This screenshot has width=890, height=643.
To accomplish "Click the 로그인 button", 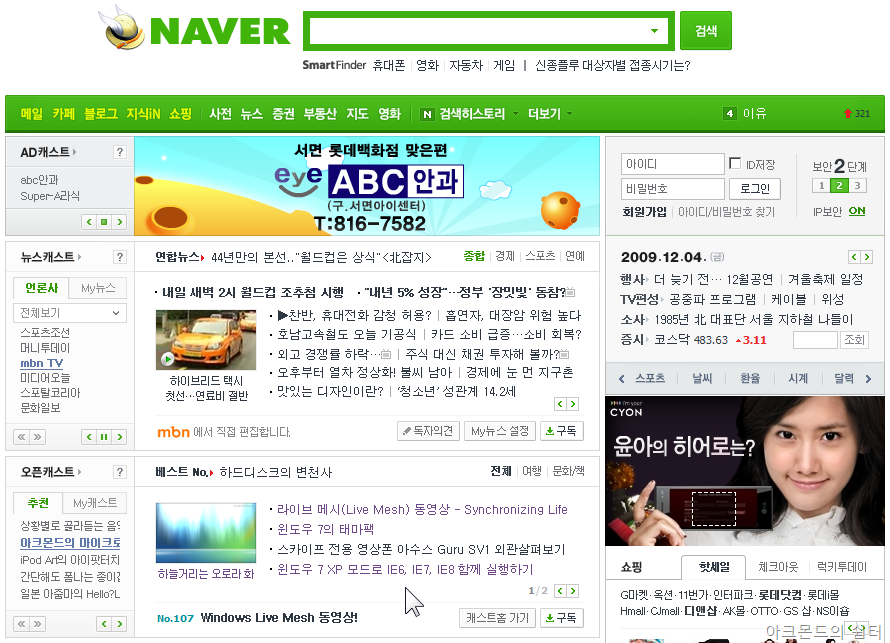I will click(x=754, y=189).
